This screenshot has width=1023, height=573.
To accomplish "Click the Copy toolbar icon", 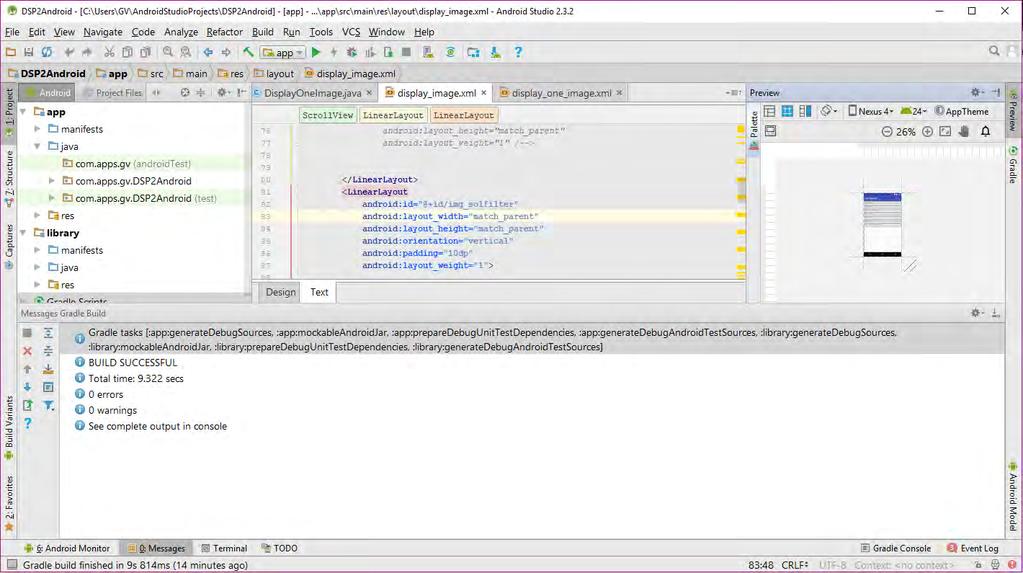I will [127, 52].
